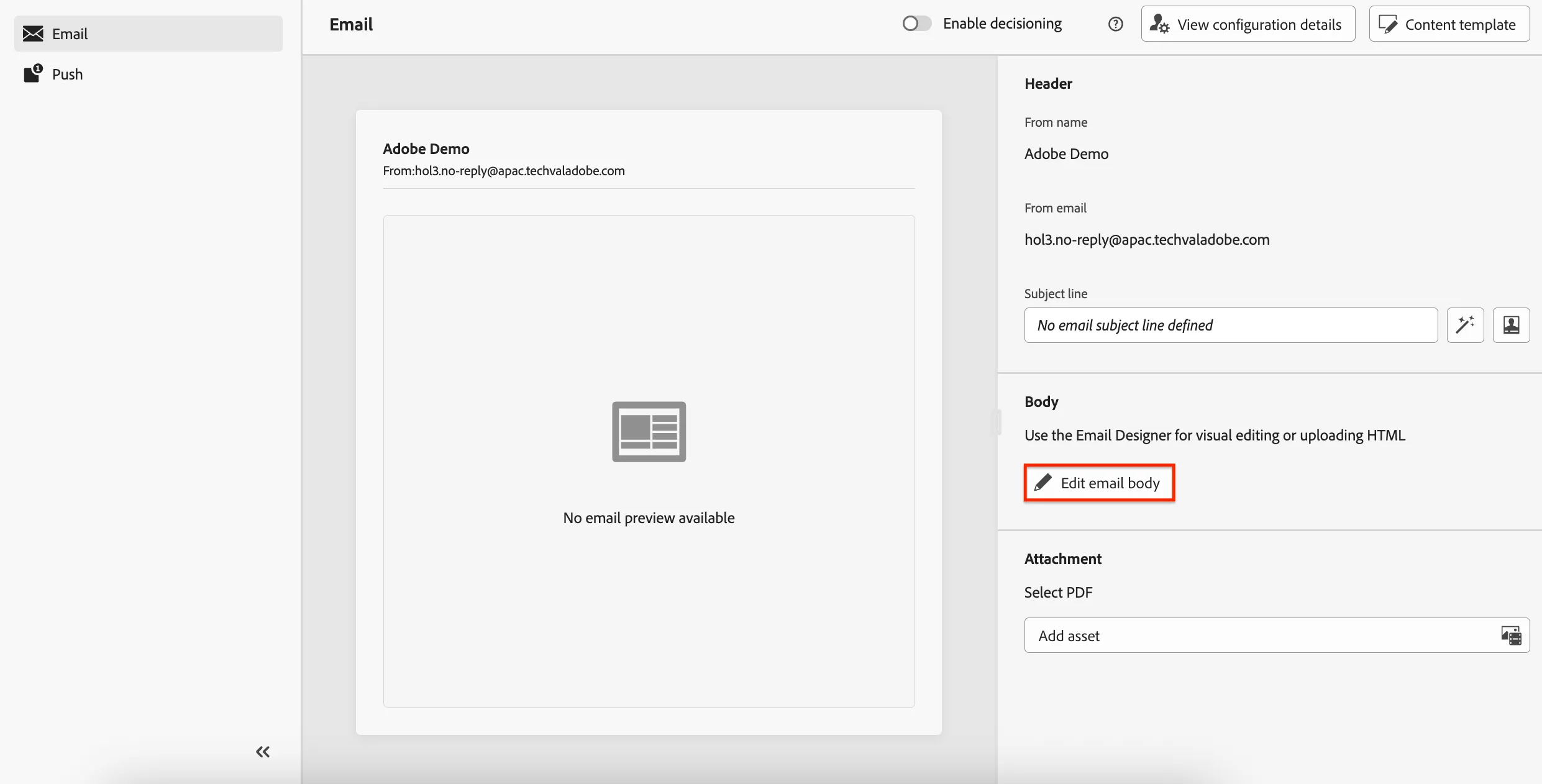This screenshot has height=784, width=1542.
Task: Open the Content template button
Action: coord(1449,24)
